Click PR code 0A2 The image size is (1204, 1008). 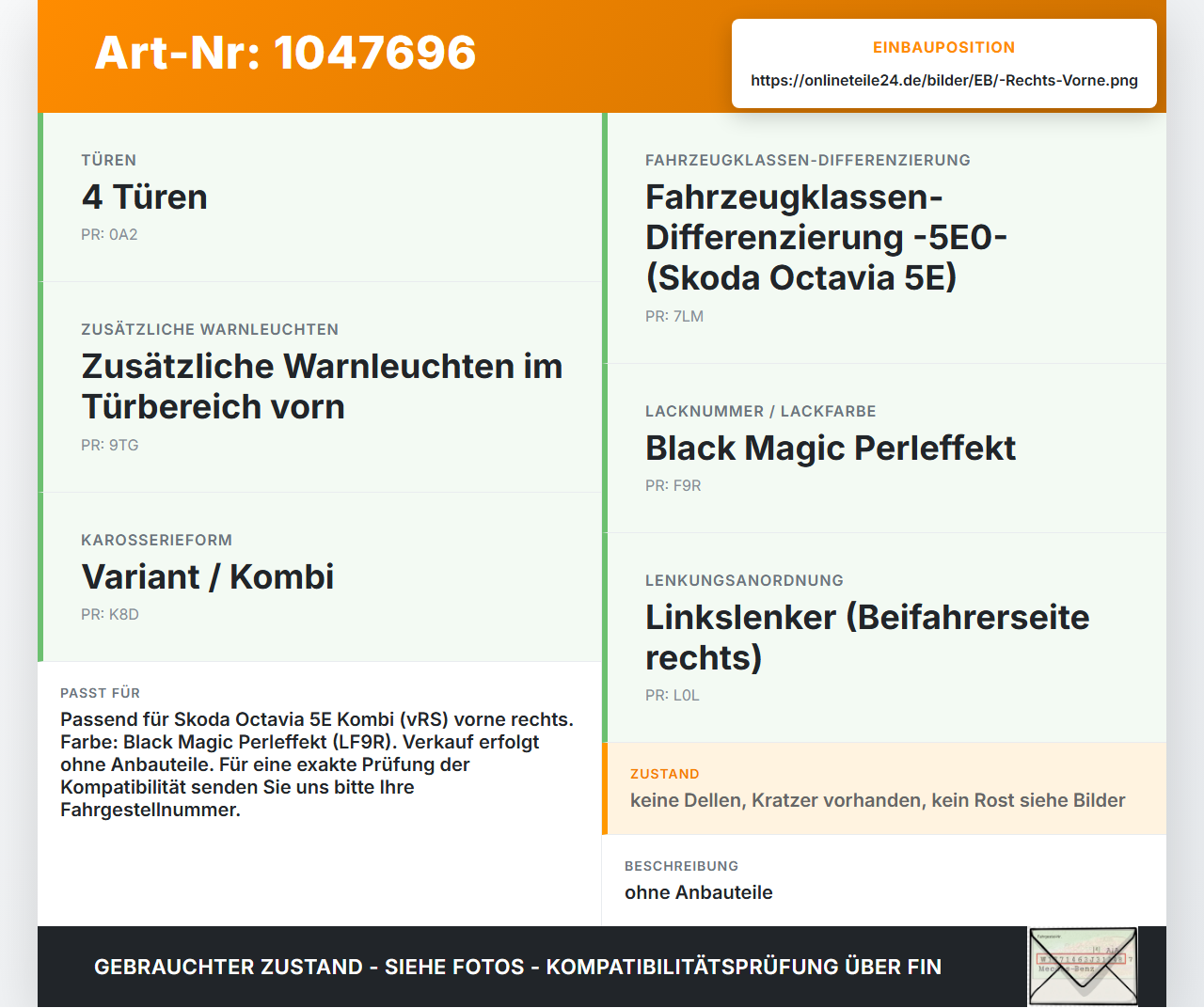109,234
